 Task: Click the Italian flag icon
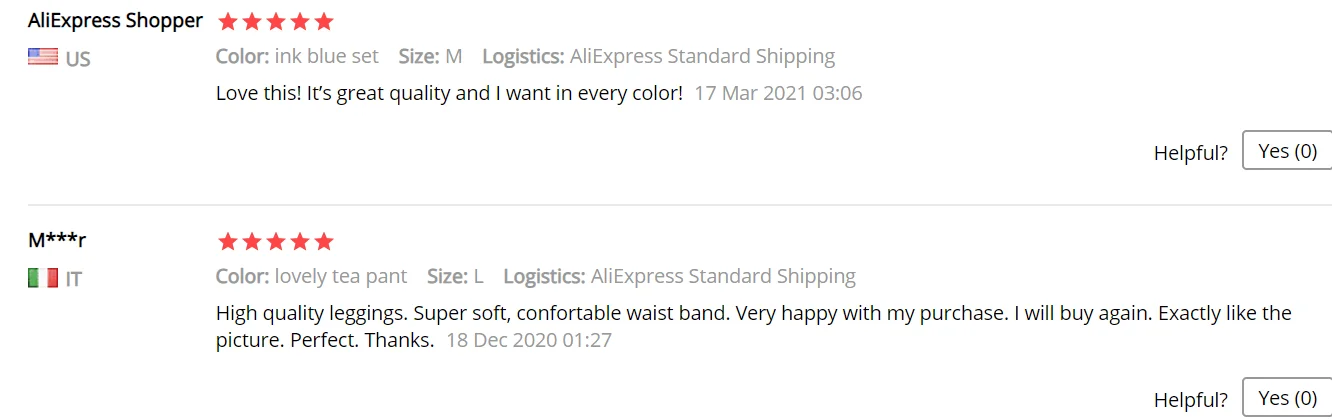[x=42, y=278]
